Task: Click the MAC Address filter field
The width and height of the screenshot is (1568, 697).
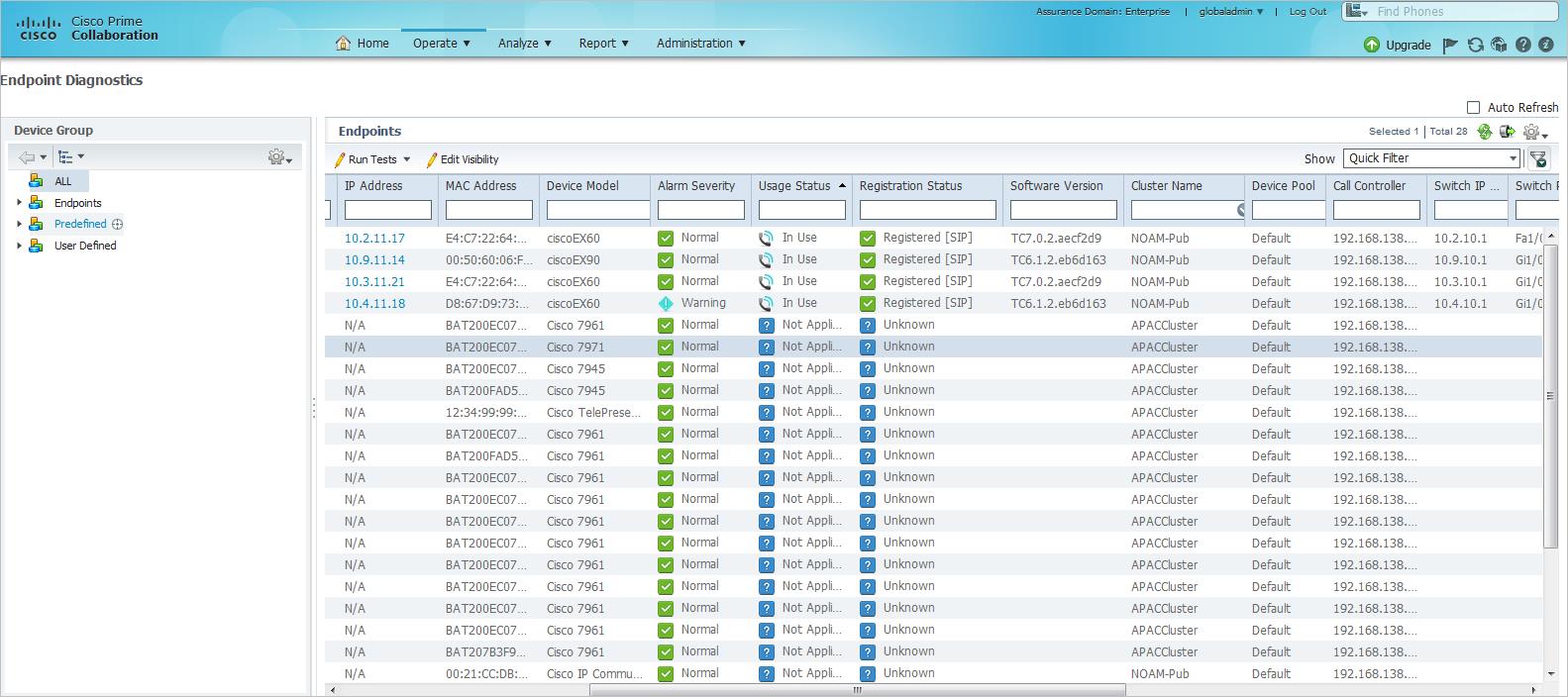Action: click(489, 210)
